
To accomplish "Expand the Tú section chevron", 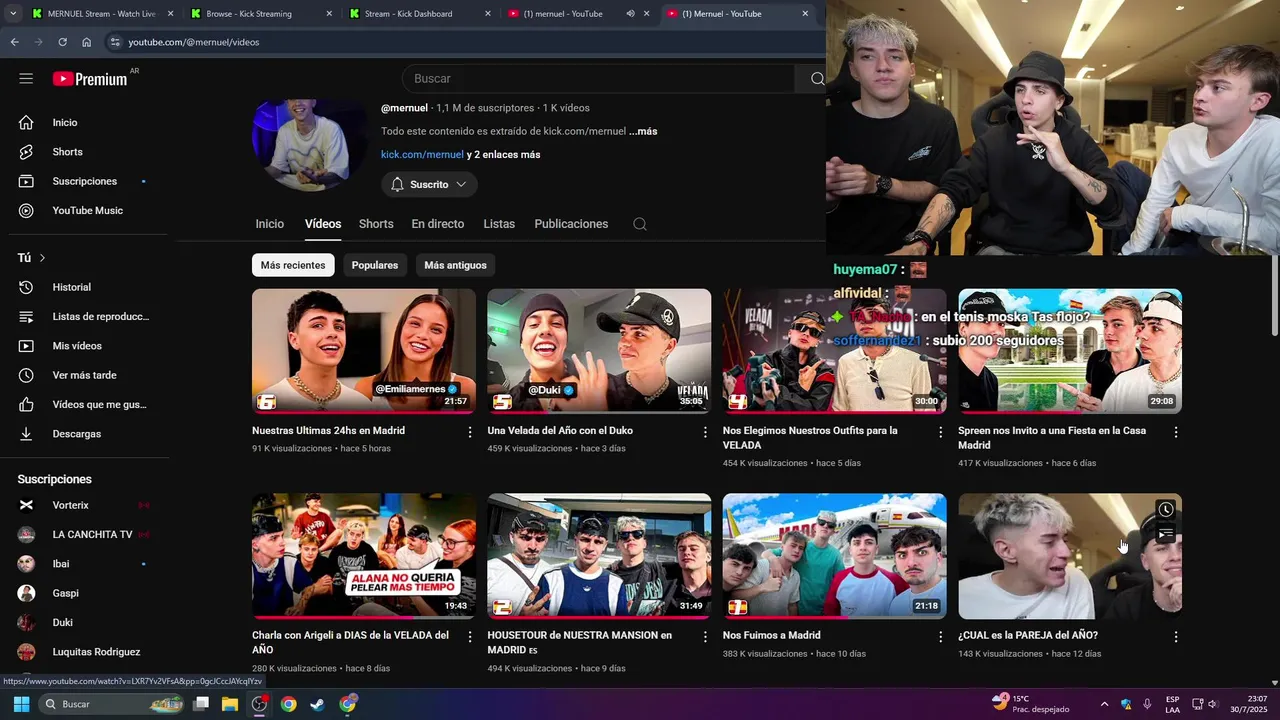I will [42, 258].
